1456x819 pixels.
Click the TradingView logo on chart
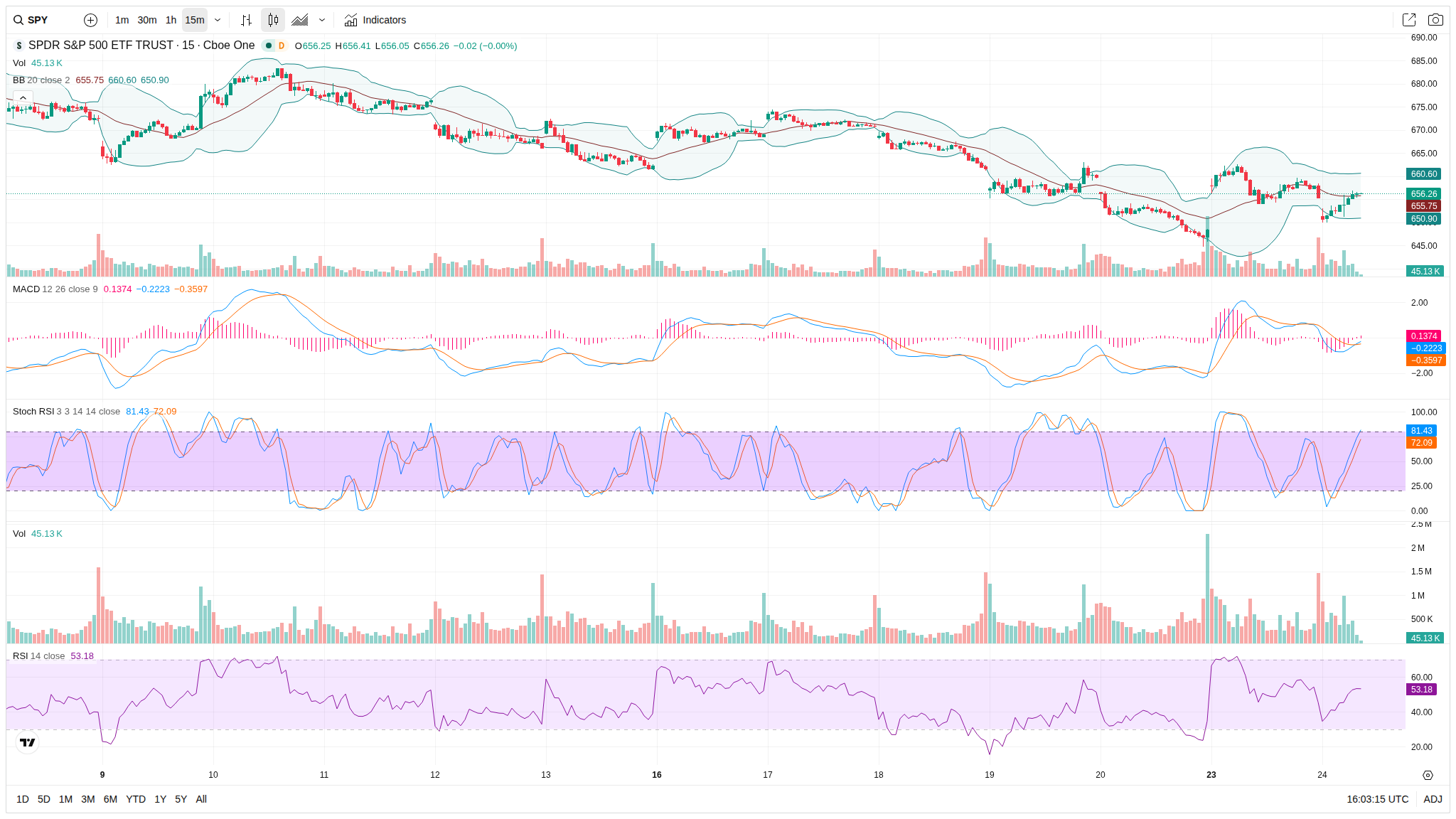pos(28,742)
